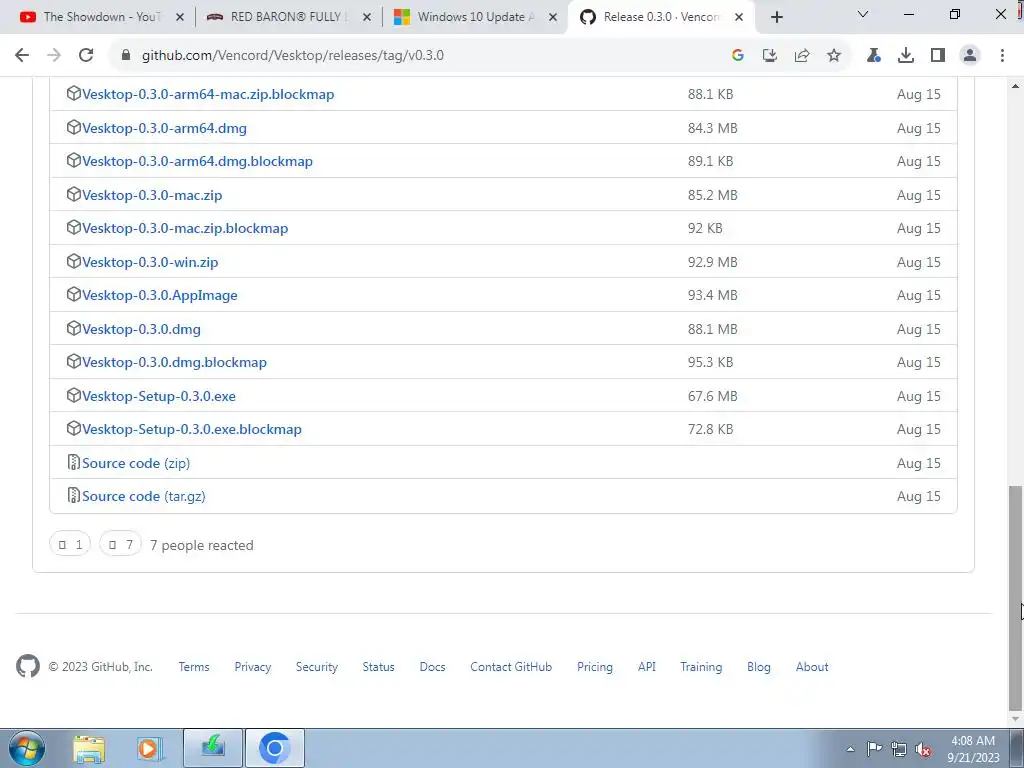Viewport: 1024px width, 768px height.
Task: Close the RED BARON tab
Action: 367,18
